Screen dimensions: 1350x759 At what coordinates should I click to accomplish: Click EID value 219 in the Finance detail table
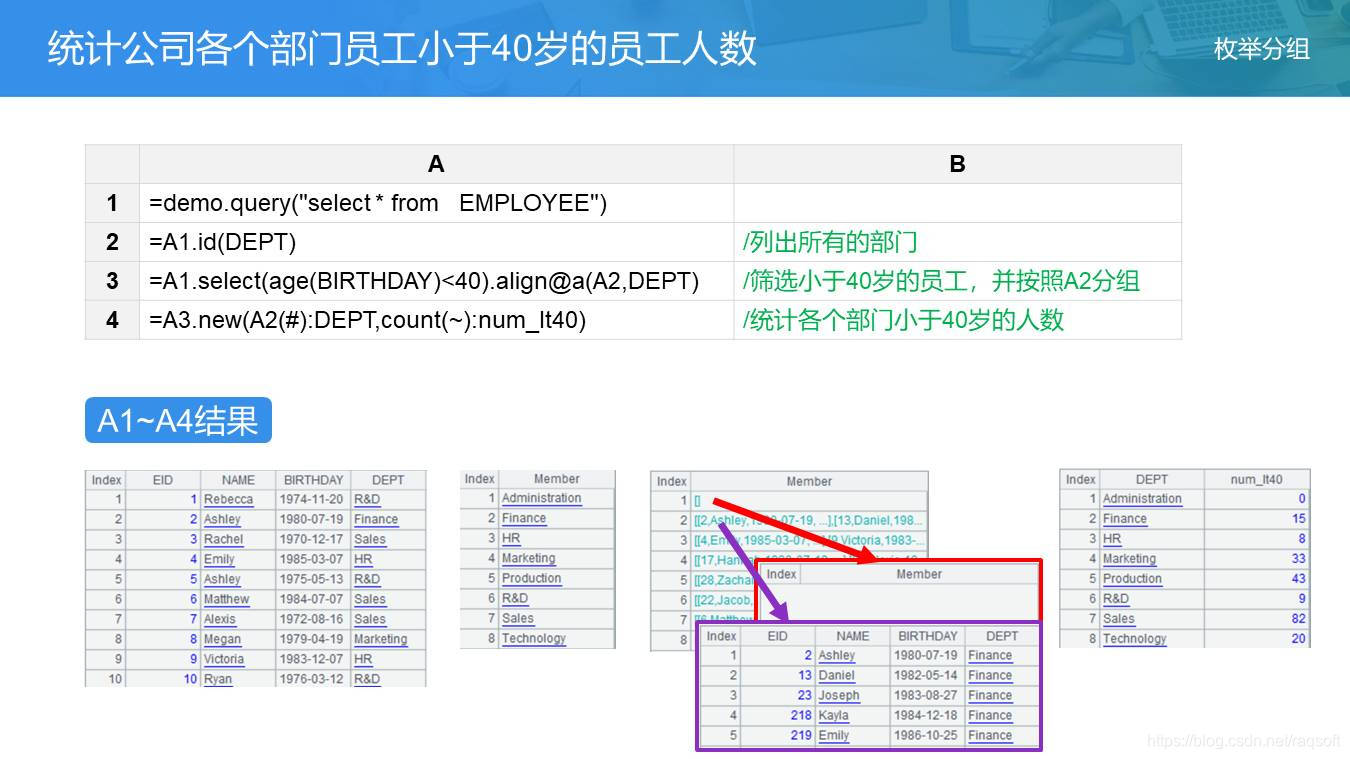pos(801,736)
